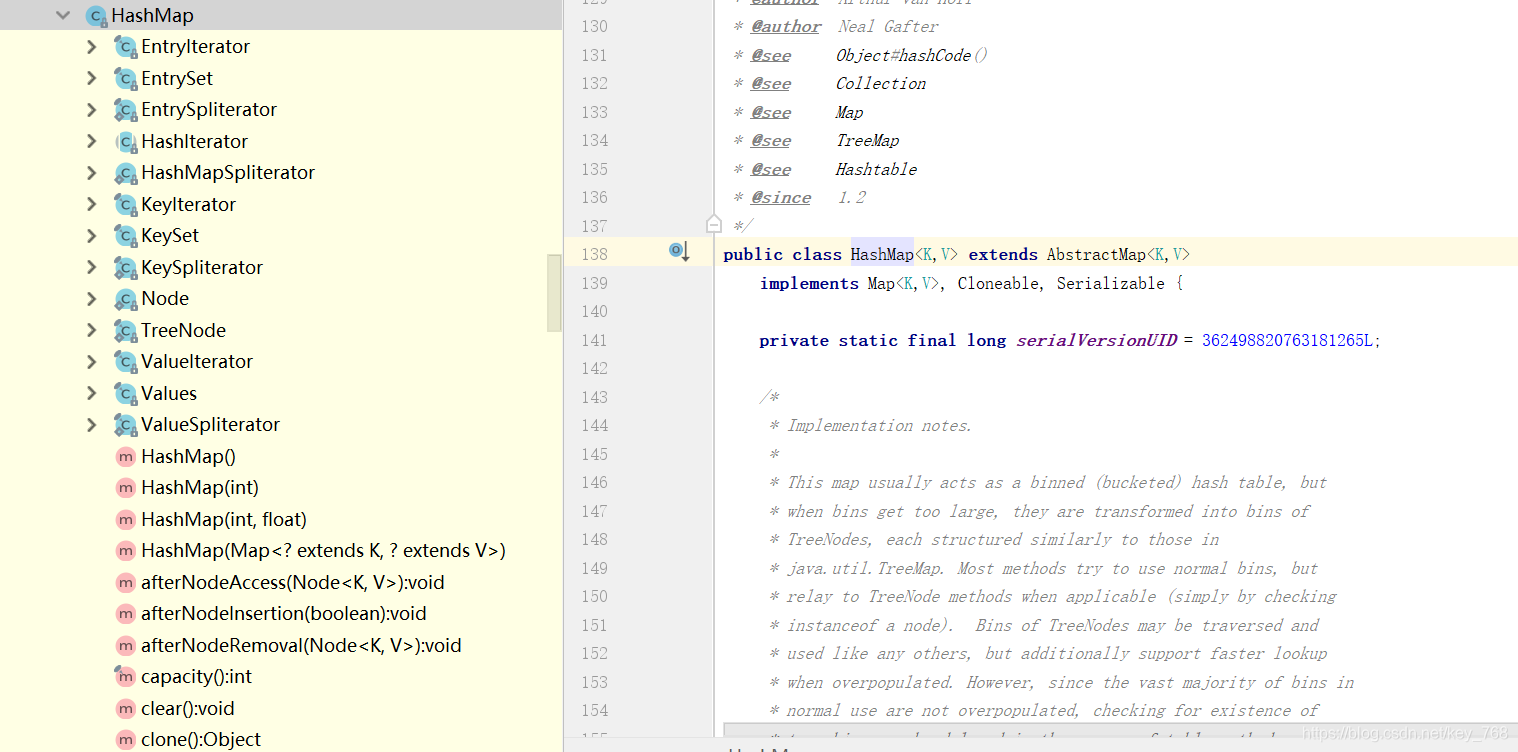Expand the KeySpliterator node
Viewport: 1518px width, 752px height.
(92, 267)
